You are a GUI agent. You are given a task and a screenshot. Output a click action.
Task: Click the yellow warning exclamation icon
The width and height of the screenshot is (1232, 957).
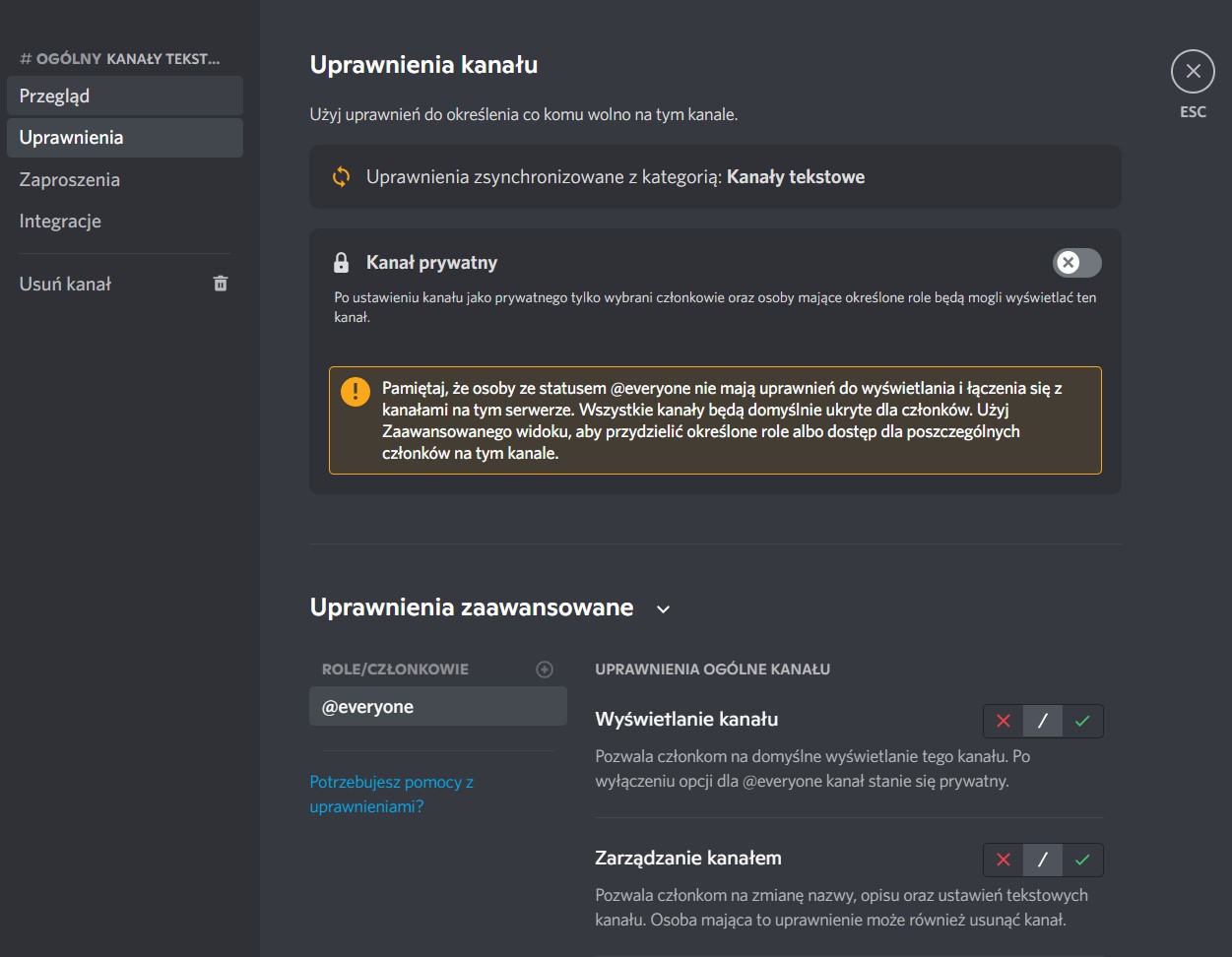pyautogui.click(x=355, y=391)
